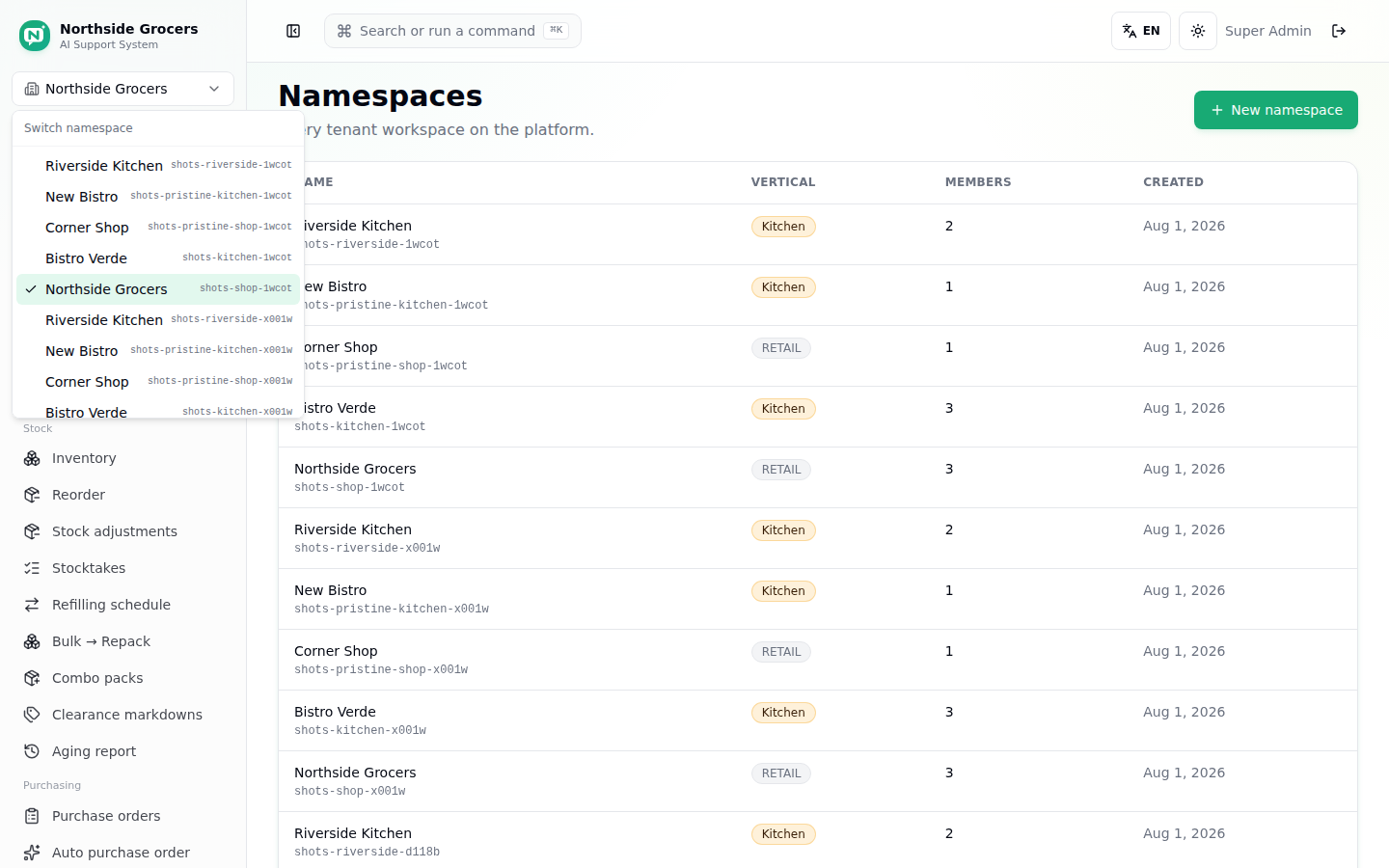Click the Reorder sidebar icon
1389x868 pixels.
click(32, 495)
